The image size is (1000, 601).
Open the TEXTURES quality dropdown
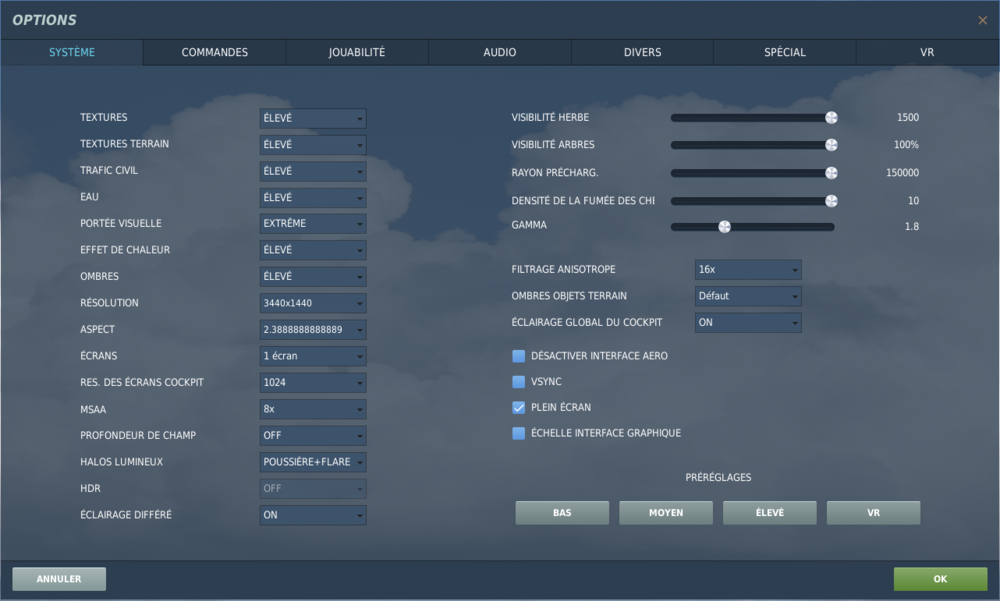(312, 117)
